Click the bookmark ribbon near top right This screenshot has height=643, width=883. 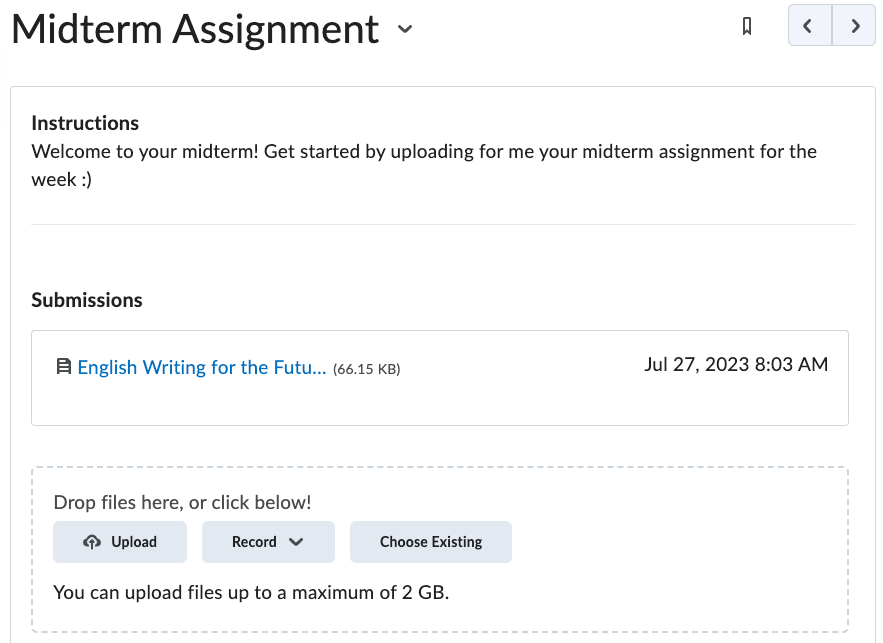[746, 26]
